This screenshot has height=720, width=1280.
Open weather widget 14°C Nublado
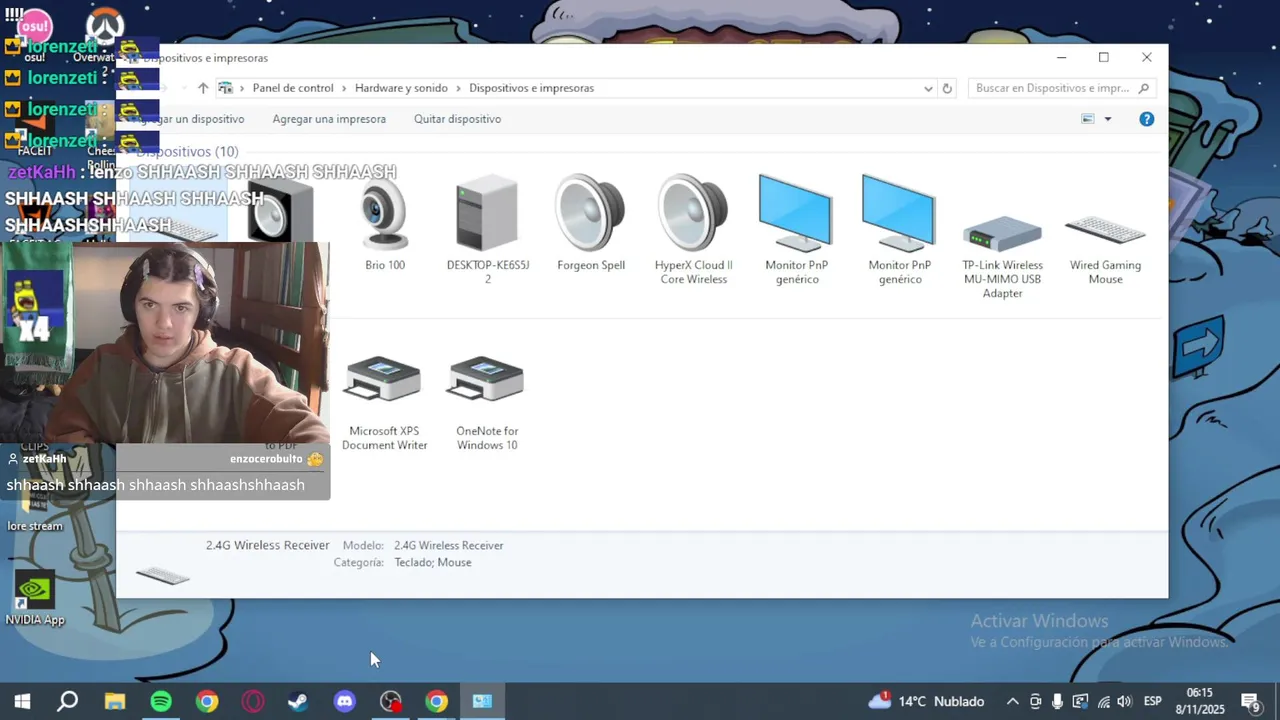926,701
